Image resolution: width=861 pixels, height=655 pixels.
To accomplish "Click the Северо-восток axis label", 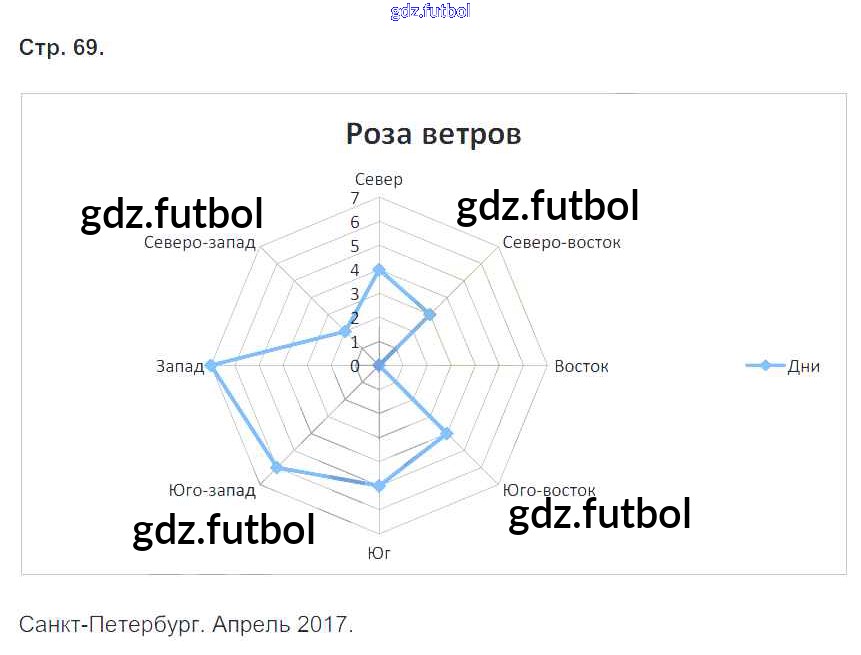I will [561, 242].
